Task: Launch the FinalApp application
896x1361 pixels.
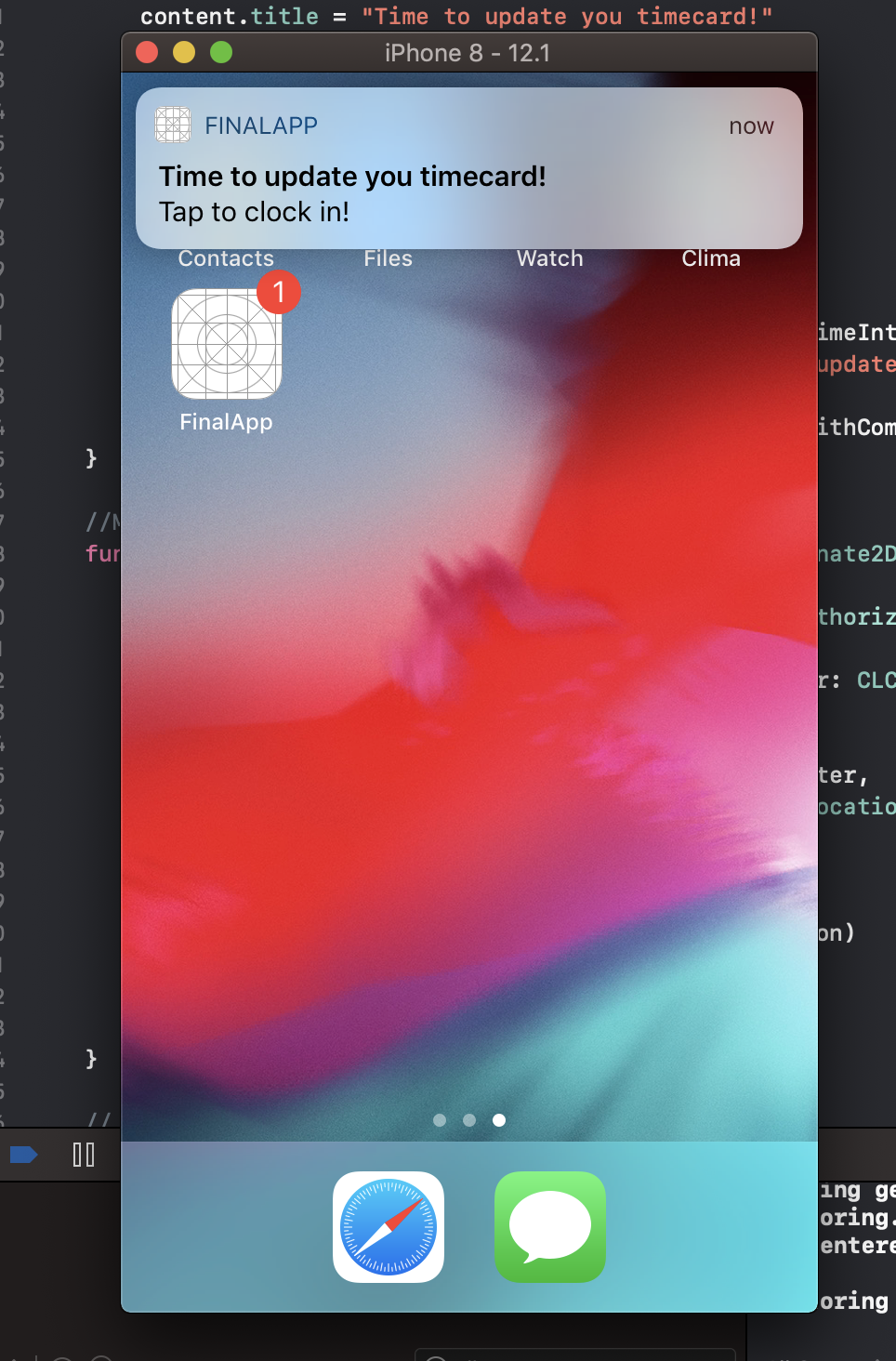Action: coord(226,344)
